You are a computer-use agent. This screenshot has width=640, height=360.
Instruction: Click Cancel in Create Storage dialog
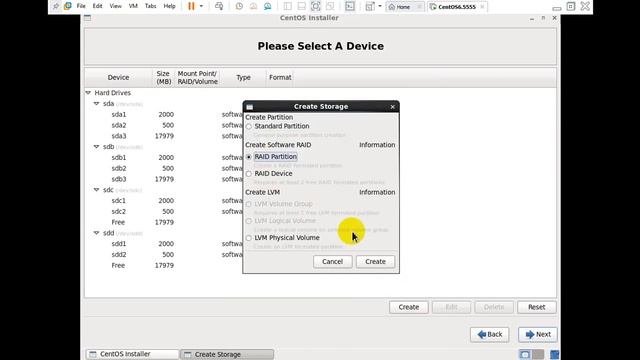click(x=333, y=262)
